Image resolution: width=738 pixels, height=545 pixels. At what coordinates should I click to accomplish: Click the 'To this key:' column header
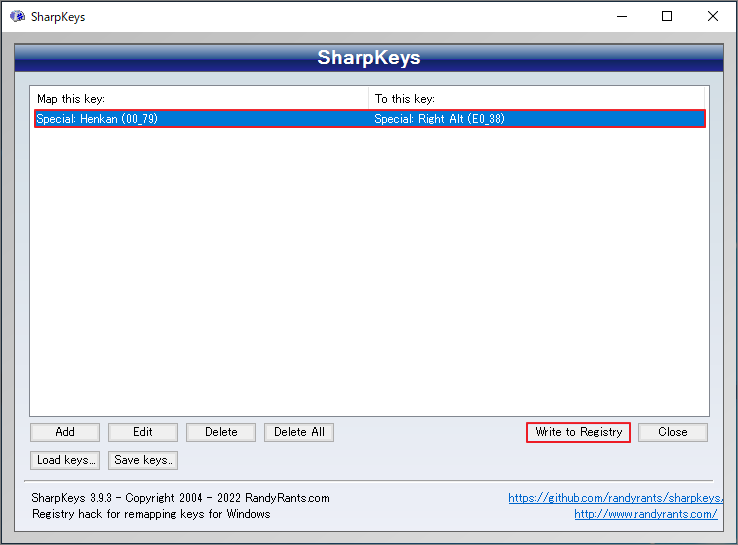537,99
